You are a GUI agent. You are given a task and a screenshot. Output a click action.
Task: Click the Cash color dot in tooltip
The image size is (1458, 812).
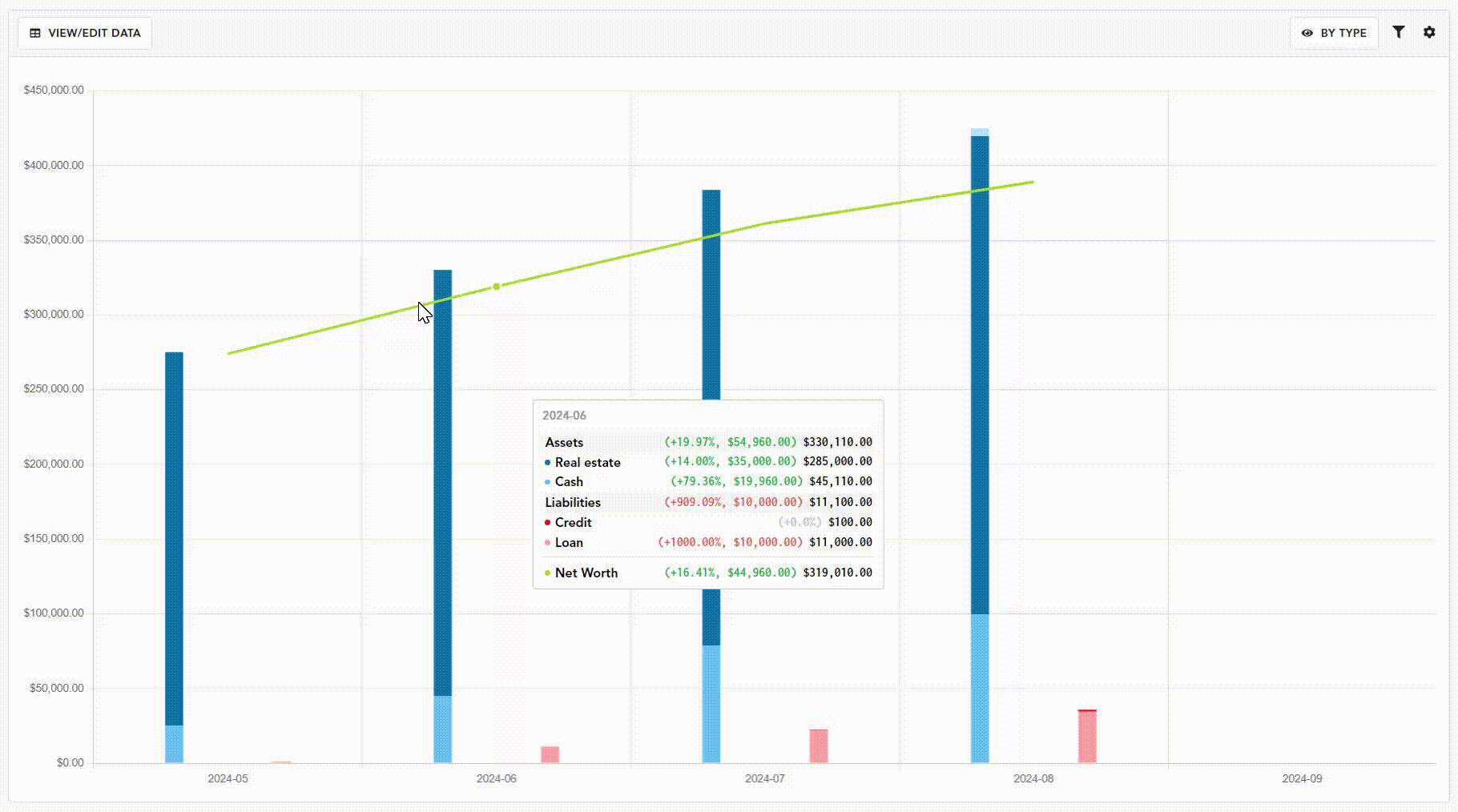pos(548,482)
